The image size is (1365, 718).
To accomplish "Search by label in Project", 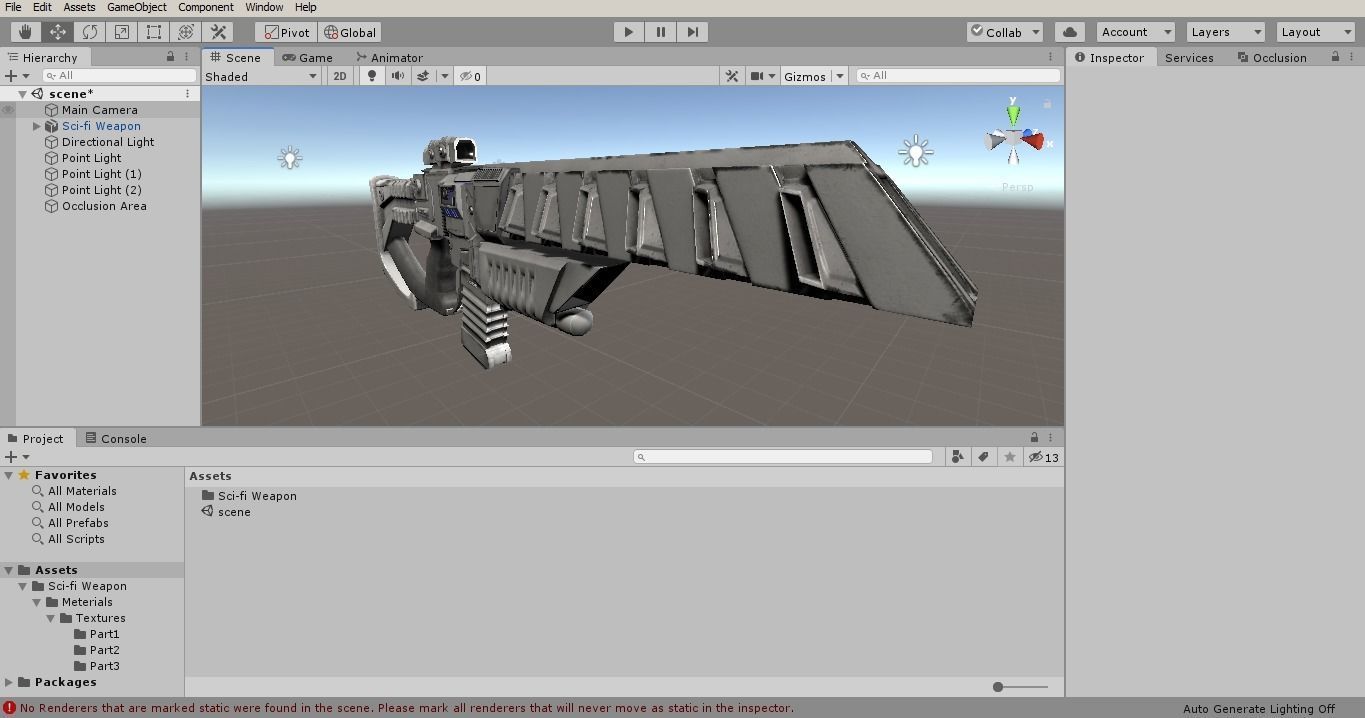I will click(x=984, y=457).
